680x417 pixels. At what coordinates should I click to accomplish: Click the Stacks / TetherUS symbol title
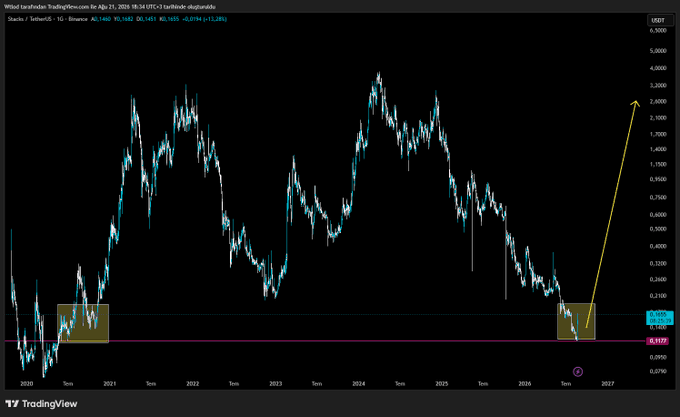(28, 19)
